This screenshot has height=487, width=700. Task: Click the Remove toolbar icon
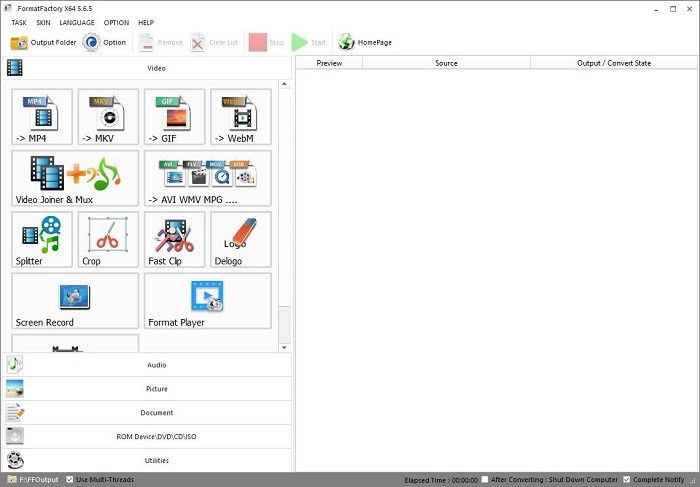tap(146, 43)
